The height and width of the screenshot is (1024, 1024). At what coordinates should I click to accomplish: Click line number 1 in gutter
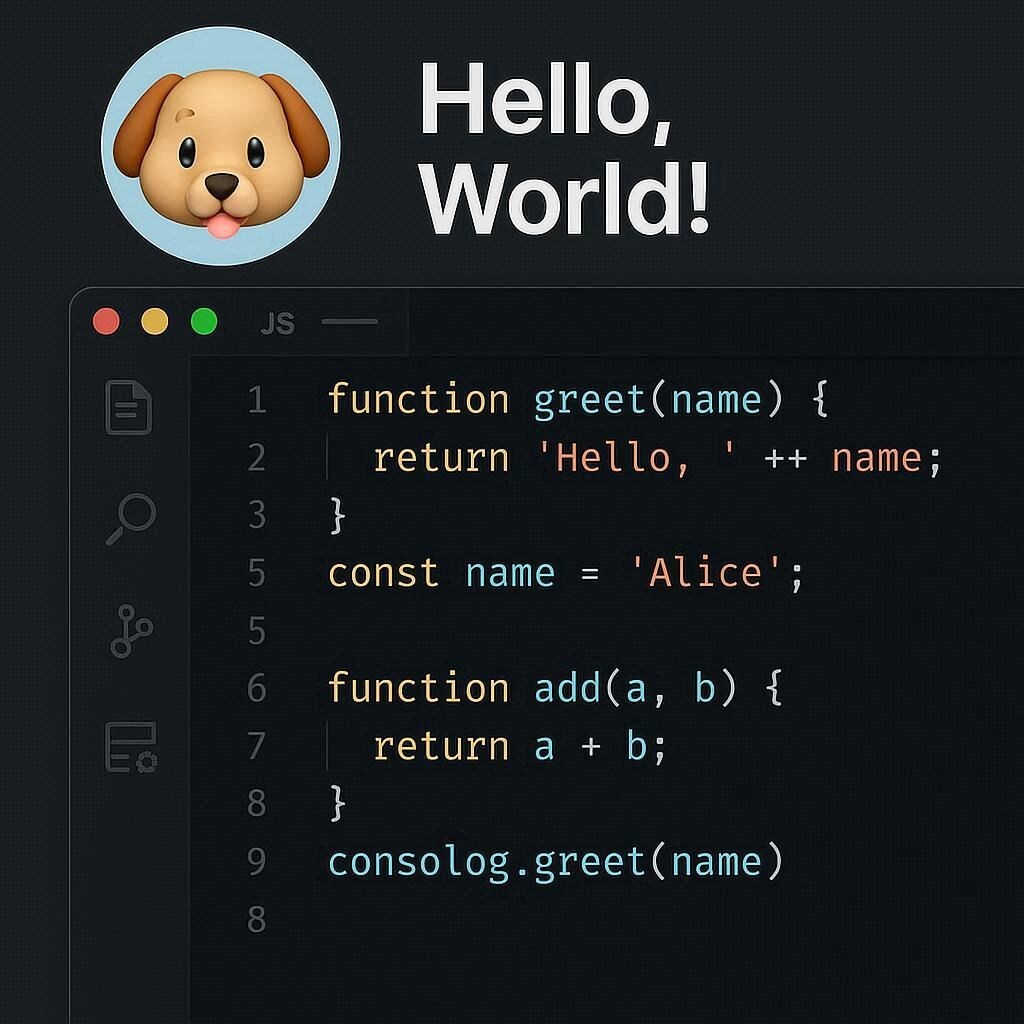pyautogui.click(x=257, y=400)
